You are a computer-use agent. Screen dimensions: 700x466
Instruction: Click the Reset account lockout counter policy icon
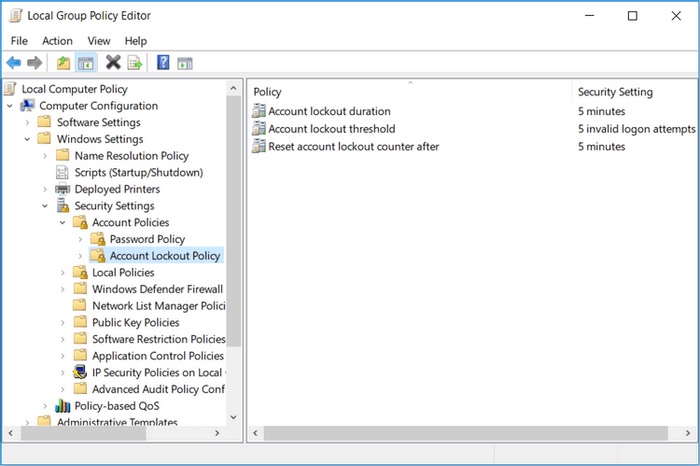pyautogui.click(x=258, y=146)
